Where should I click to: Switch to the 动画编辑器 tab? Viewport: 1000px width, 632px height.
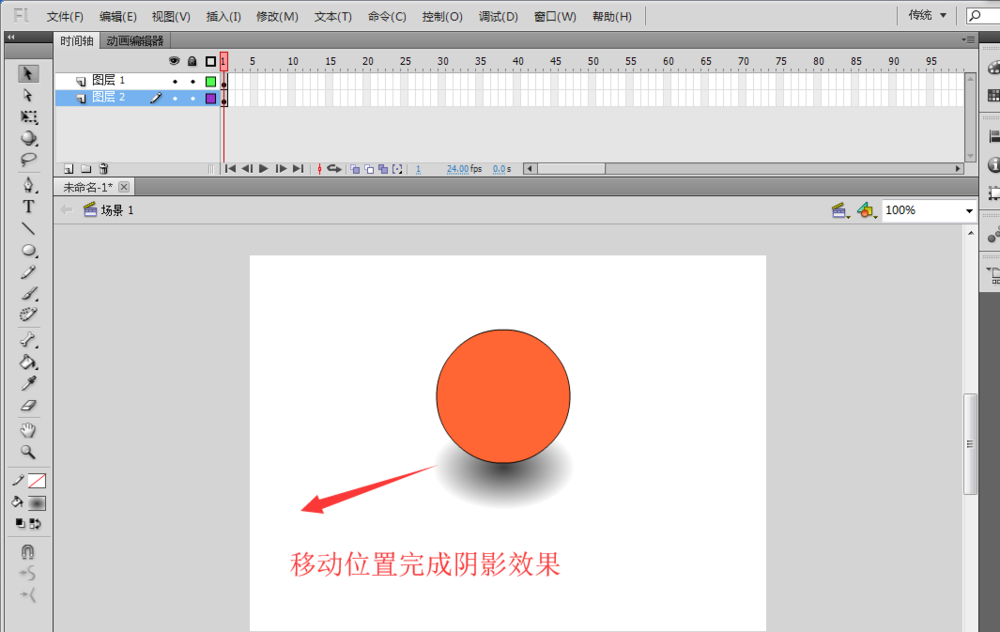pyautogui.click(x=135, y=41)
